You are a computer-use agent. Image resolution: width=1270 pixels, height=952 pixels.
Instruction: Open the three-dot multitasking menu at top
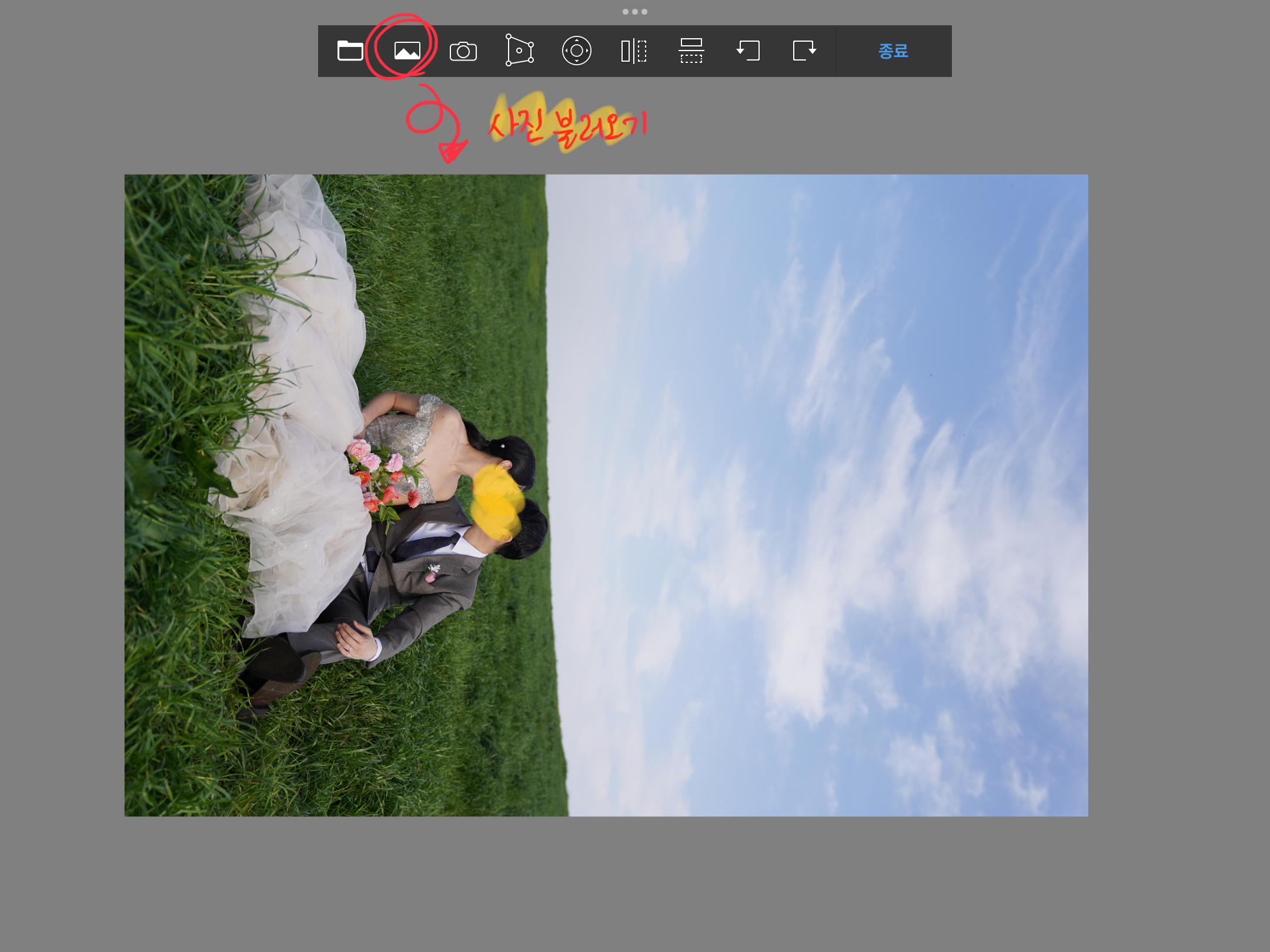[x=635, y=12]
